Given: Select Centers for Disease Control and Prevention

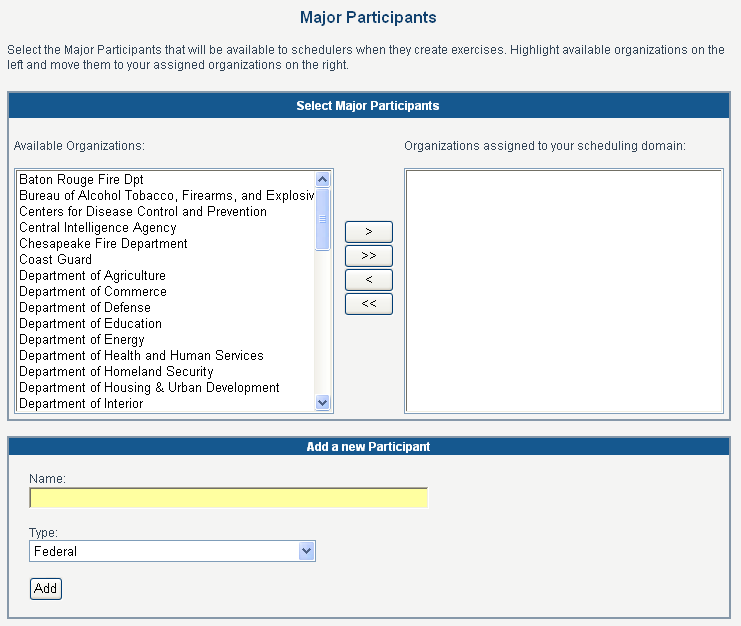Looking at the screenshot, I should [x=166, y=212].
